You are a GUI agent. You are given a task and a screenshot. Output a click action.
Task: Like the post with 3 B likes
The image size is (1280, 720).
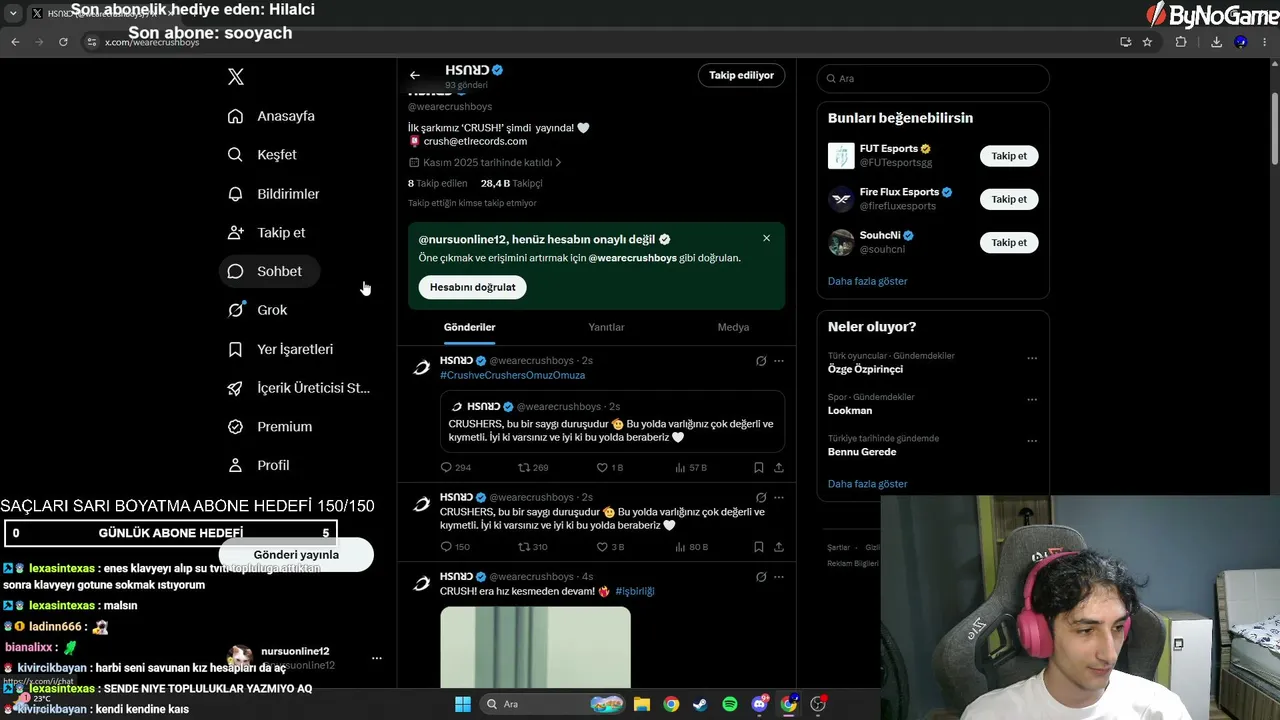[x=610, y=547]
